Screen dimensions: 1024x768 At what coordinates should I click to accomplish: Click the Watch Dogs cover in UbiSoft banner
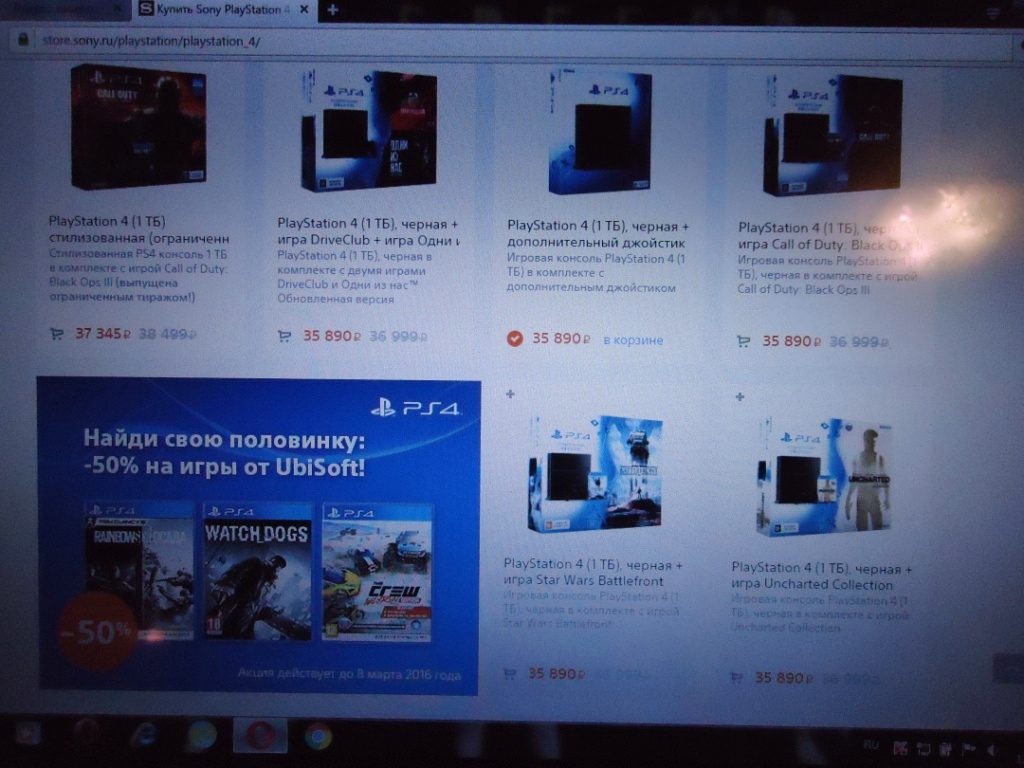(x=257, y=570)
